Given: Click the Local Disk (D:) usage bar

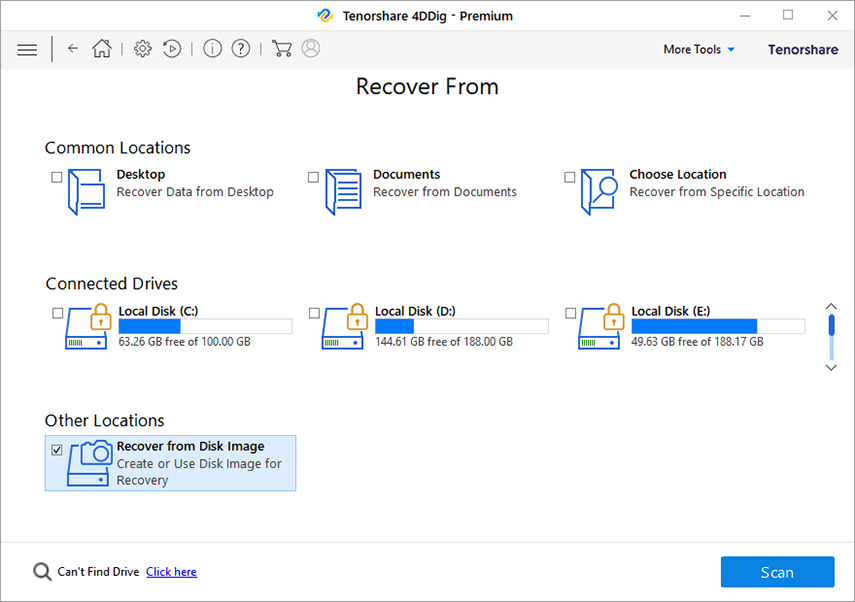Looking at the screenshot, I should click(461, 326).
